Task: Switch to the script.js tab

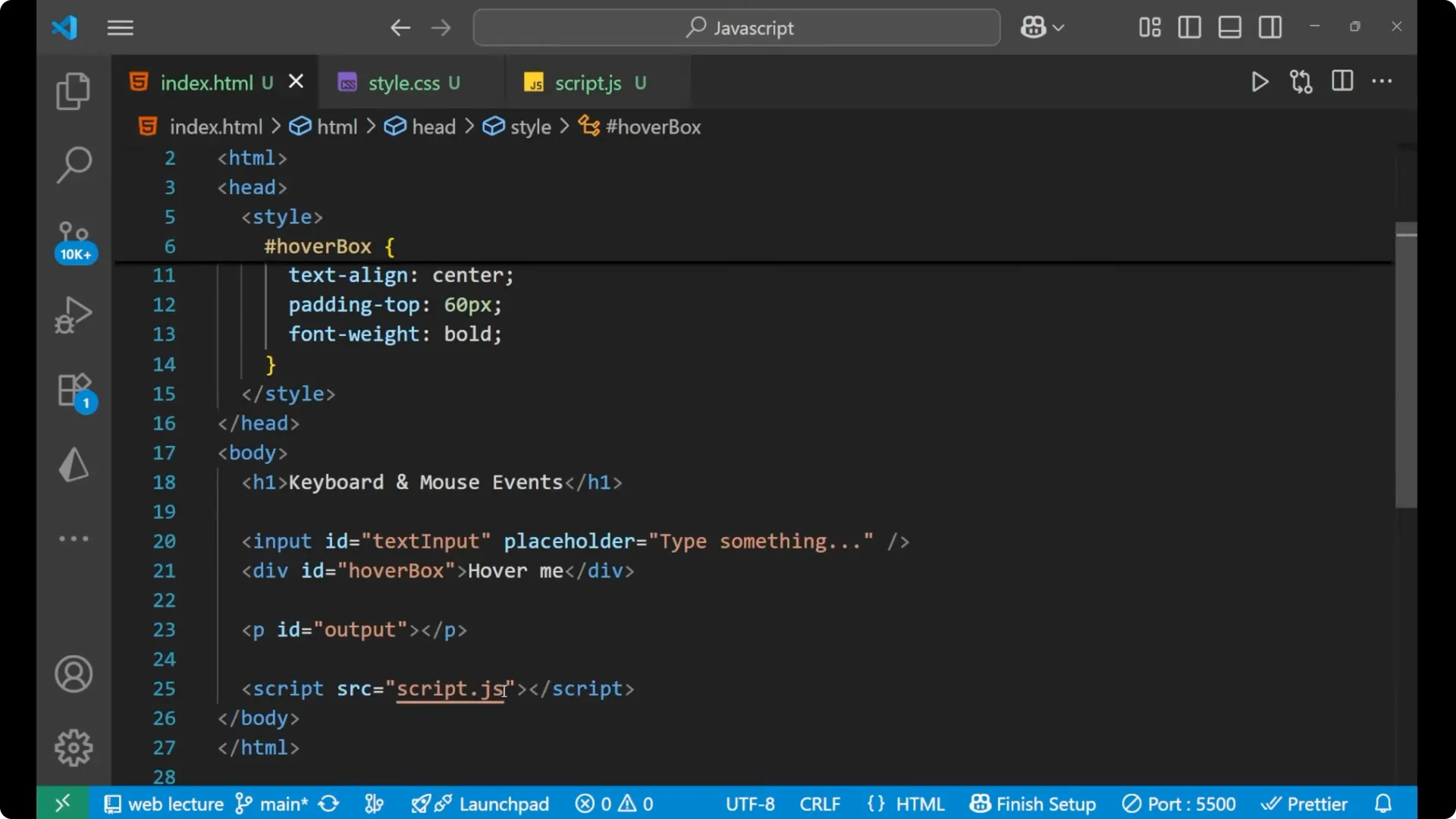Action: click(x=588, y=82)
